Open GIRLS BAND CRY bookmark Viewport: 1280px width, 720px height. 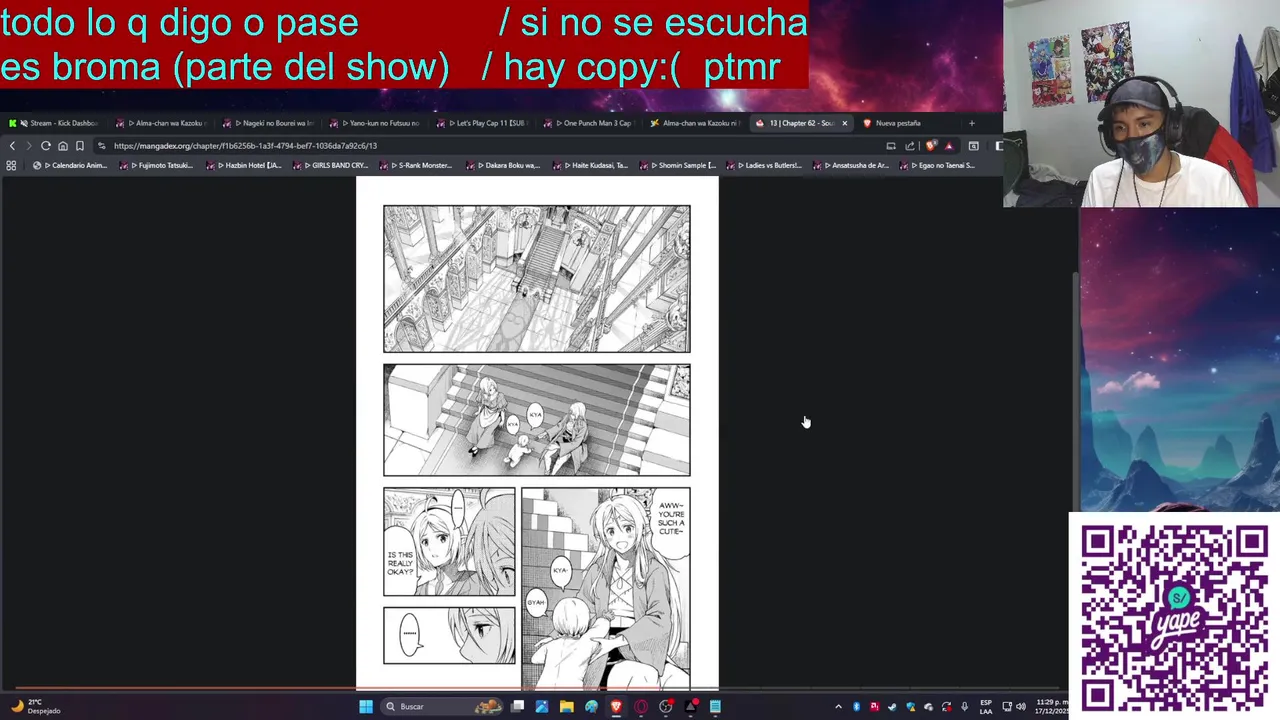tap(331, 166)
